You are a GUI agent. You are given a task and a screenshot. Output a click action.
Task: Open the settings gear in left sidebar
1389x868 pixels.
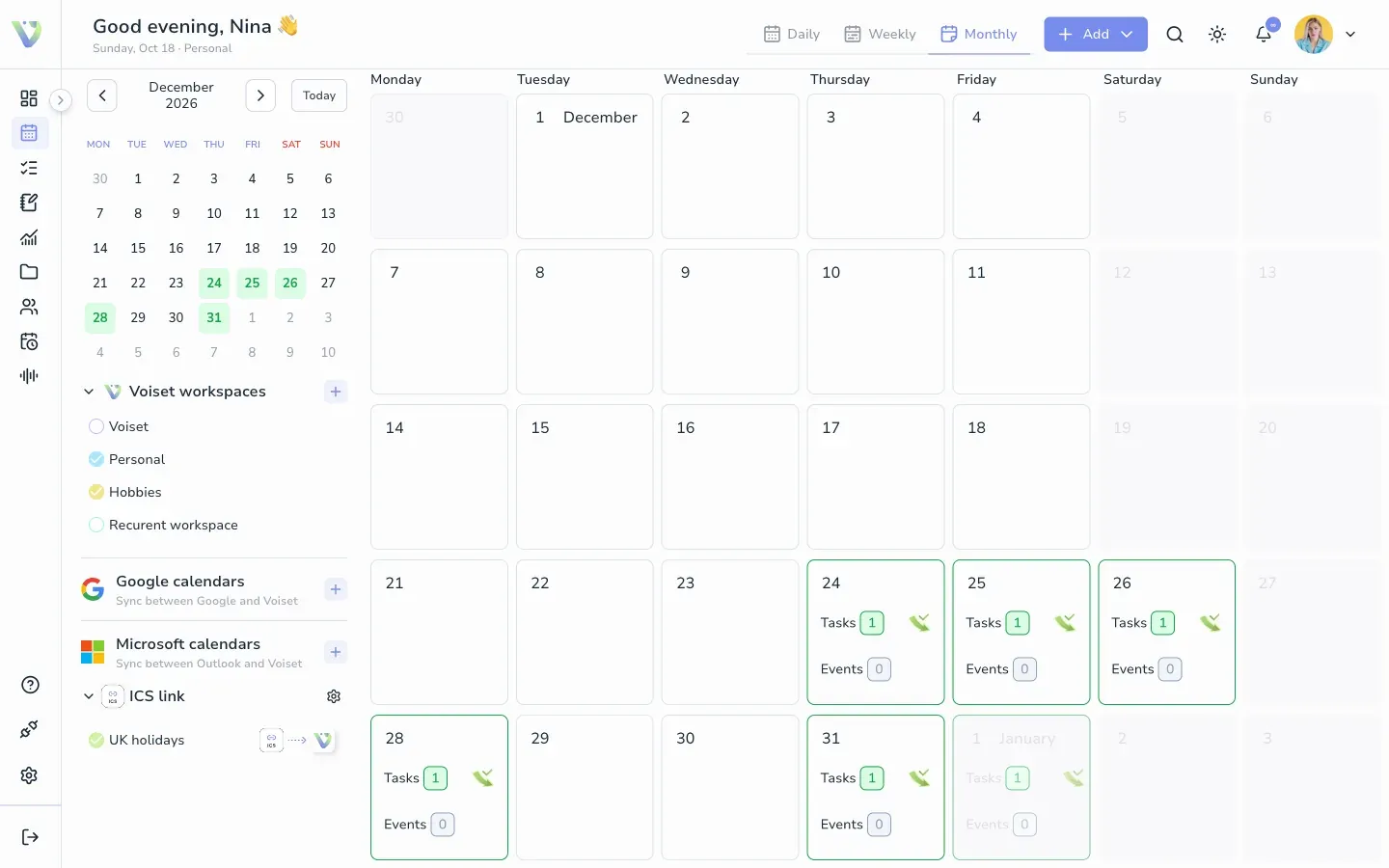point(29,775)
